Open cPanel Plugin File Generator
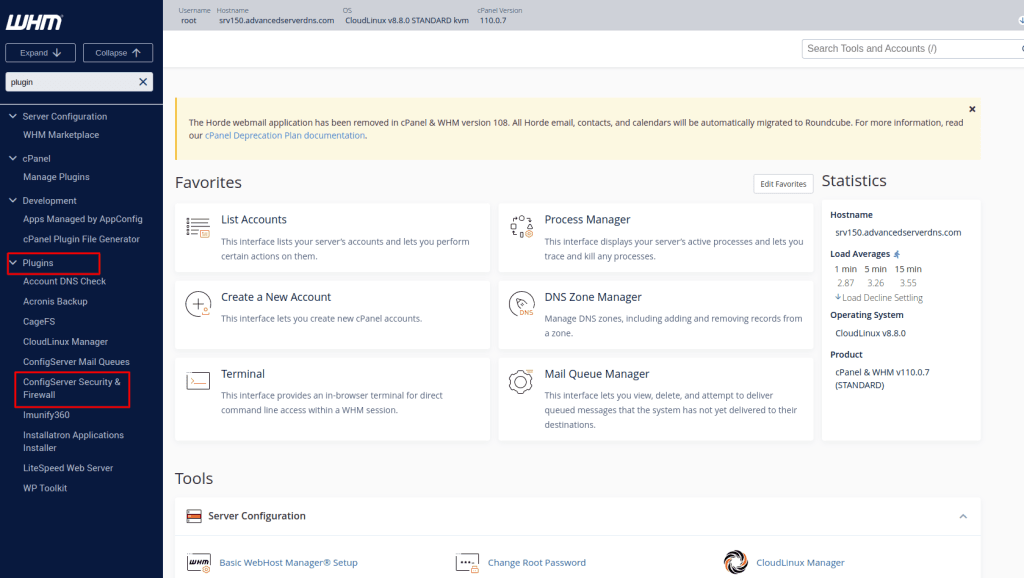Image resolution: width=1024 pixels, height=578 pixels. [81, 239]
